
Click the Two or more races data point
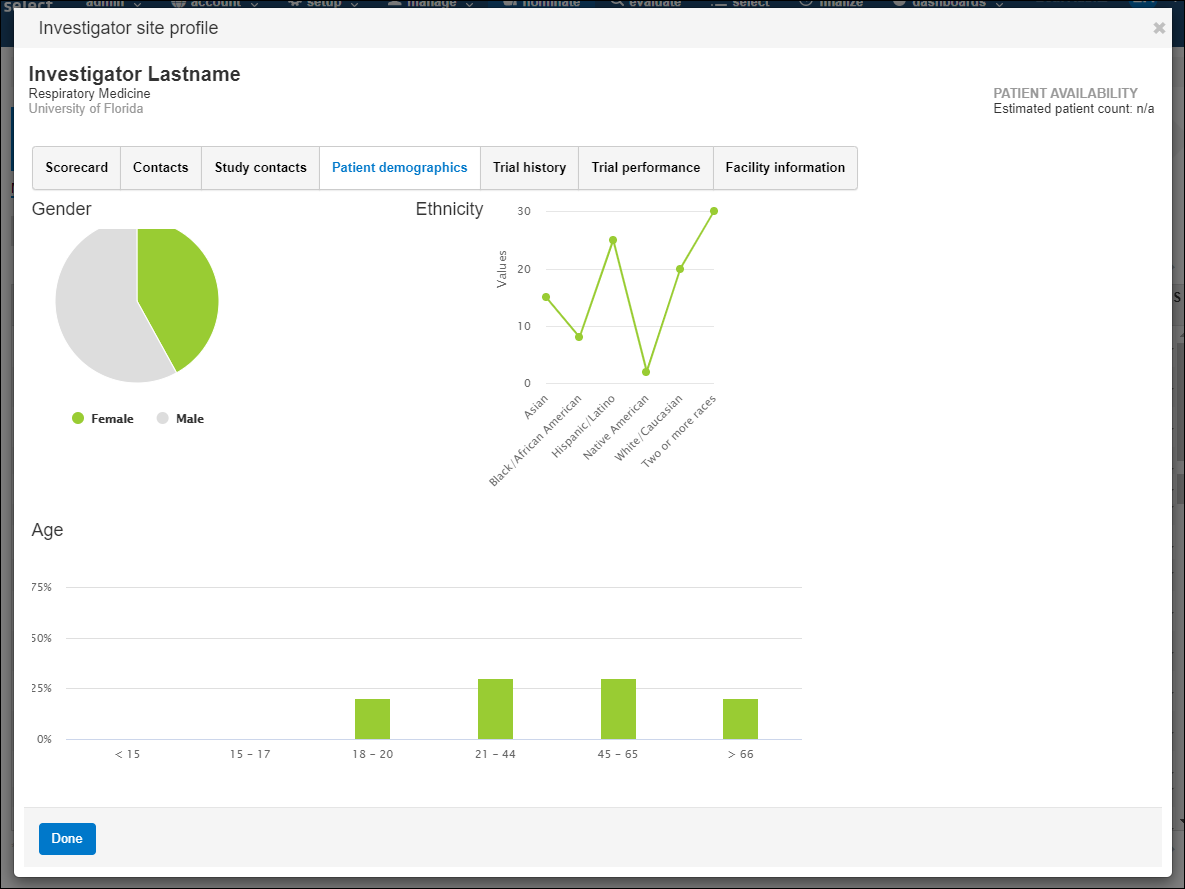714,211
